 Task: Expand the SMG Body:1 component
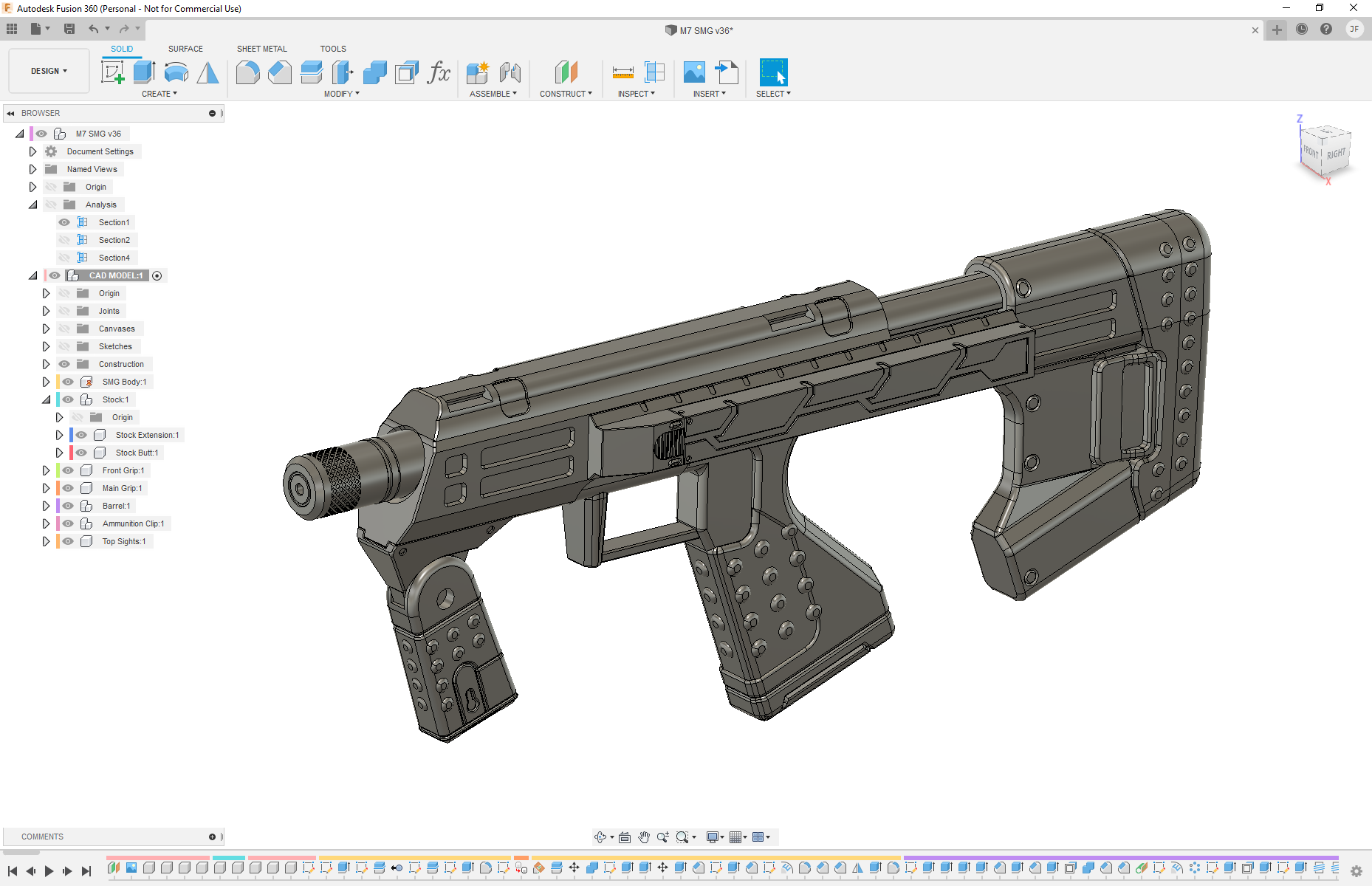point(46,382)
